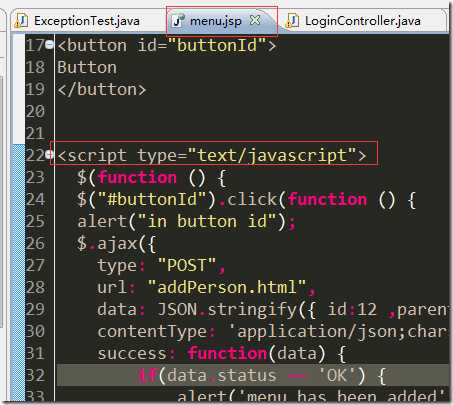
Task: Place cursor on 'Button' text at line 18
Action: [87, 67]
